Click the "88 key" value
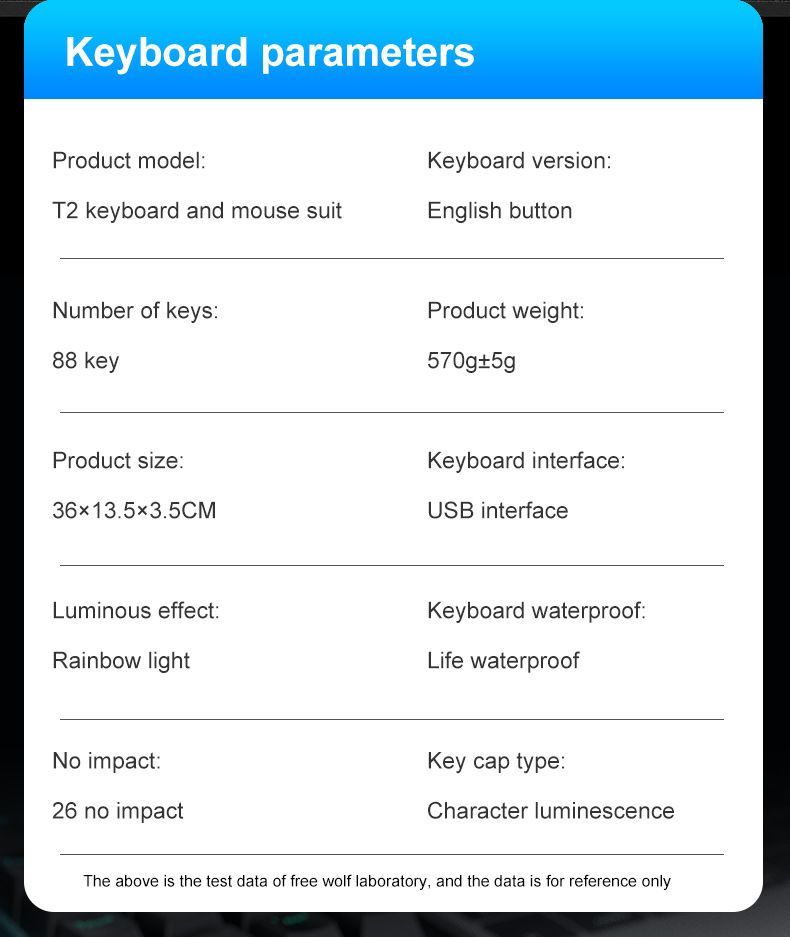The image size is (790, 937). coord(85,361)
